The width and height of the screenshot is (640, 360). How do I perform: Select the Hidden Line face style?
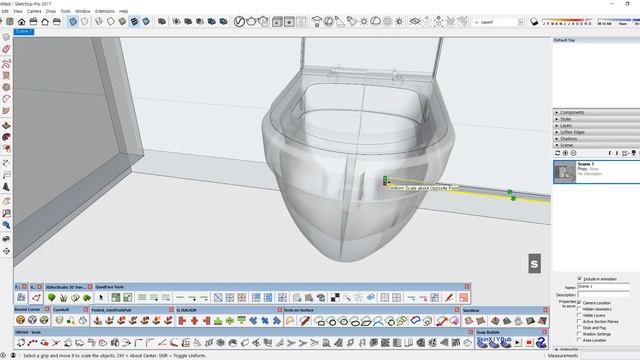(x=111, y=22)
